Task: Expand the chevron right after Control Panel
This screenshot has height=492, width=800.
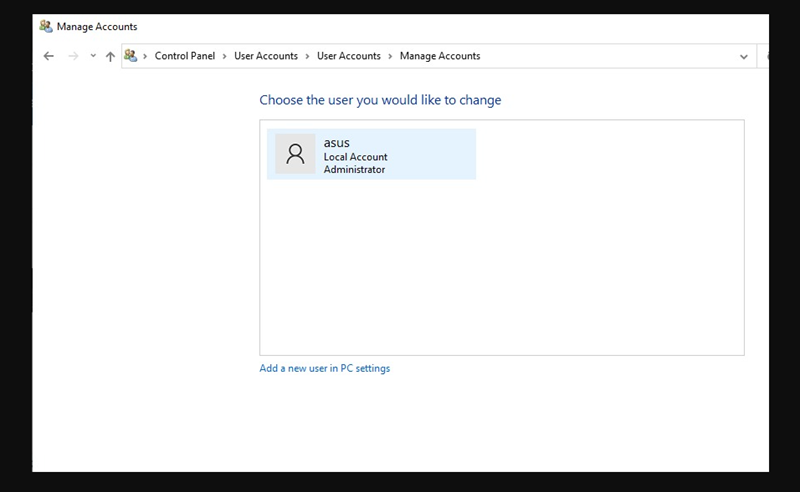Action: (x=225, y=56)
